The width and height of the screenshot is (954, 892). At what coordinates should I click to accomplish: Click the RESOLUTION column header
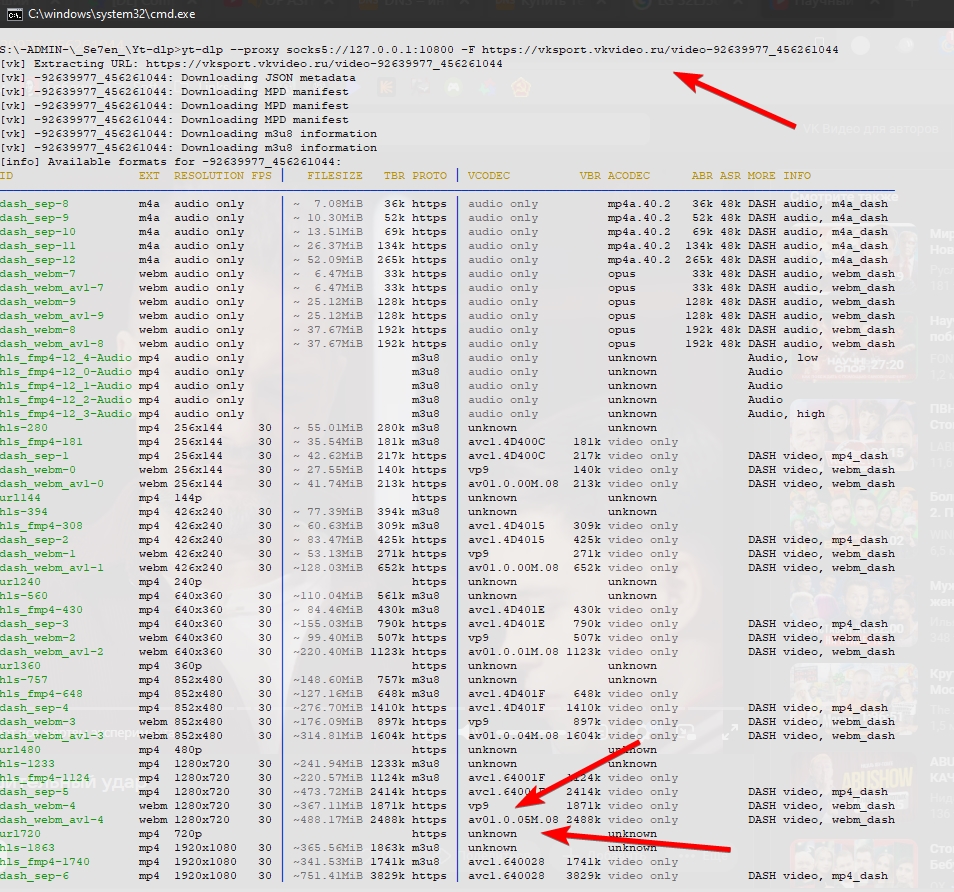pos(208,175)
